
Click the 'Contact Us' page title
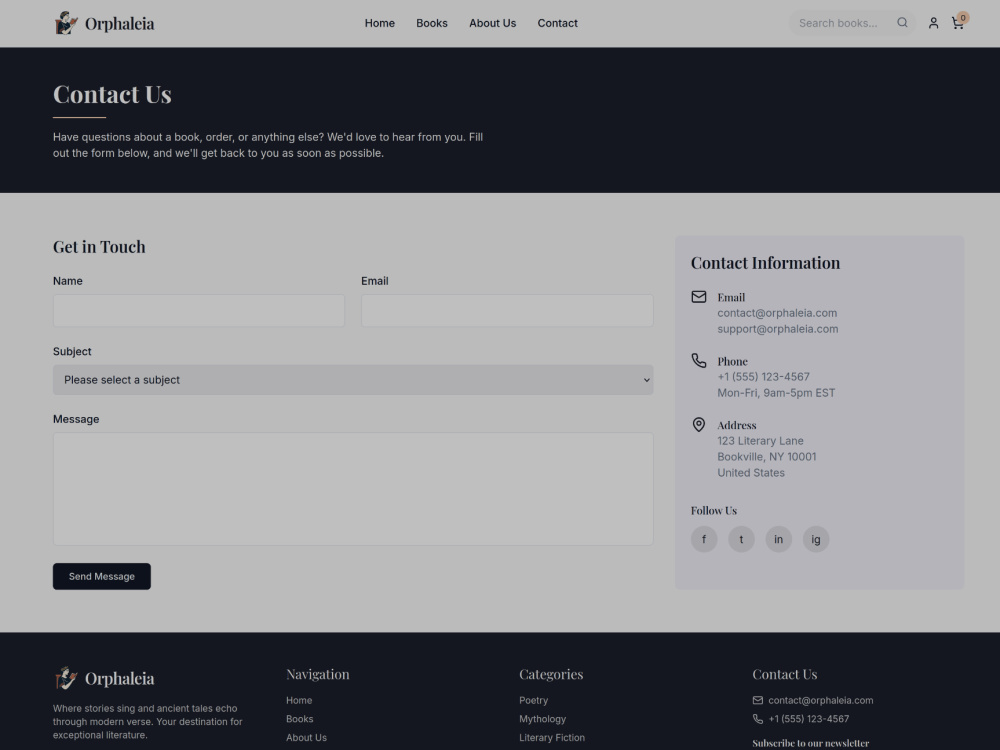tap(112, 94)
